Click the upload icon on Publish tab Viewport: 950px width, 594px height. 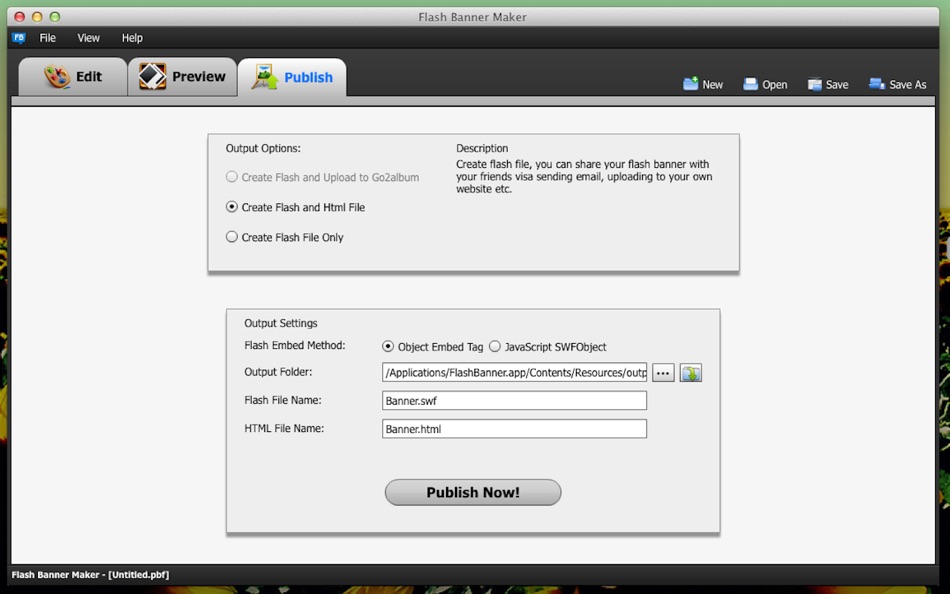click(265, 77)
